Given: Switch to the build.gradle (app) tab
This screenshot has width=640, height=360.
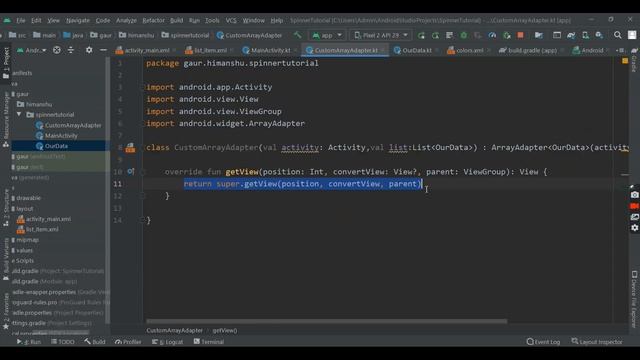Looking at the screenshot, I should (531, 50).
